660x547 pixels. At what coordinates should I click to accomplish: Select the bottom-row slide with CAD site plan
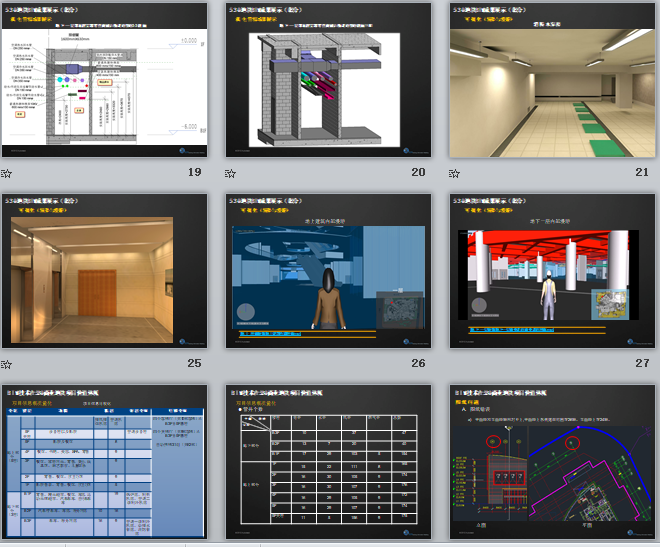pos(552,462)
